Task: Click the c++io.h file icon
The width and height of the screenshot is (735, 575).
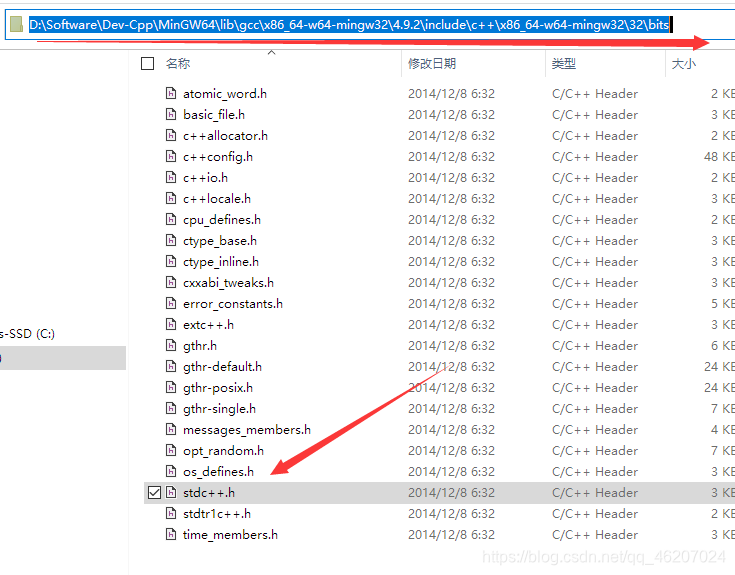Action: 171,178
